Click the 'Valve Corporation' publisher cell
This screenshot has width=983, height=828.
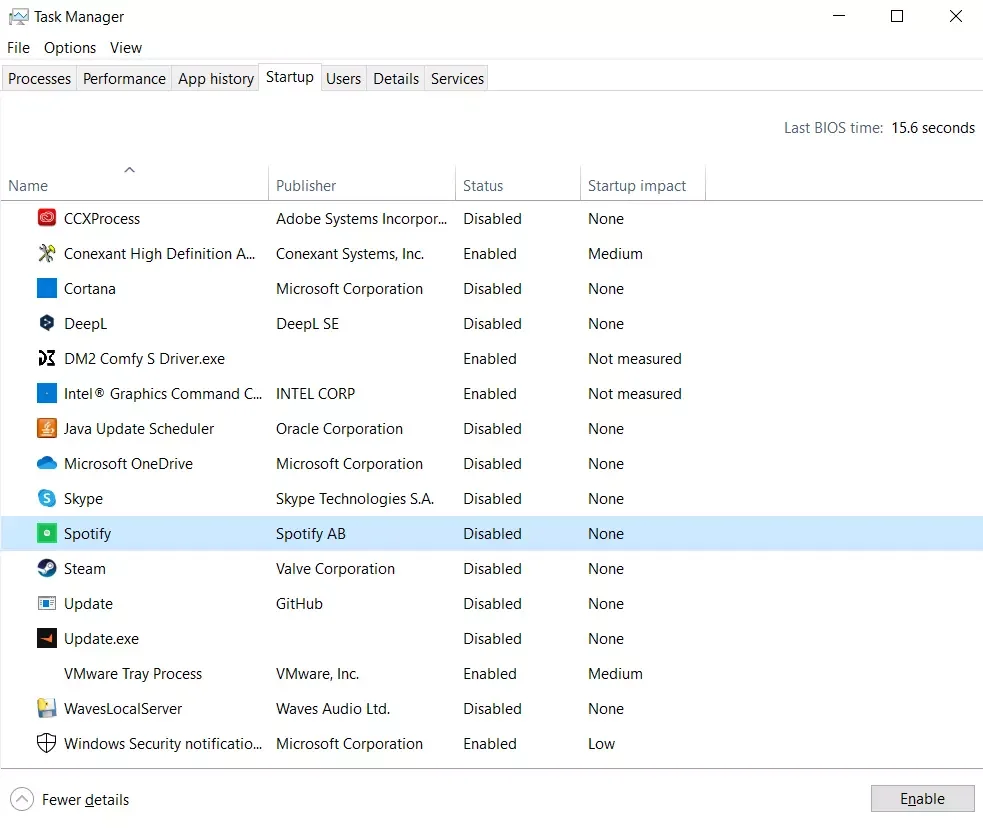[x=335, y=569]
